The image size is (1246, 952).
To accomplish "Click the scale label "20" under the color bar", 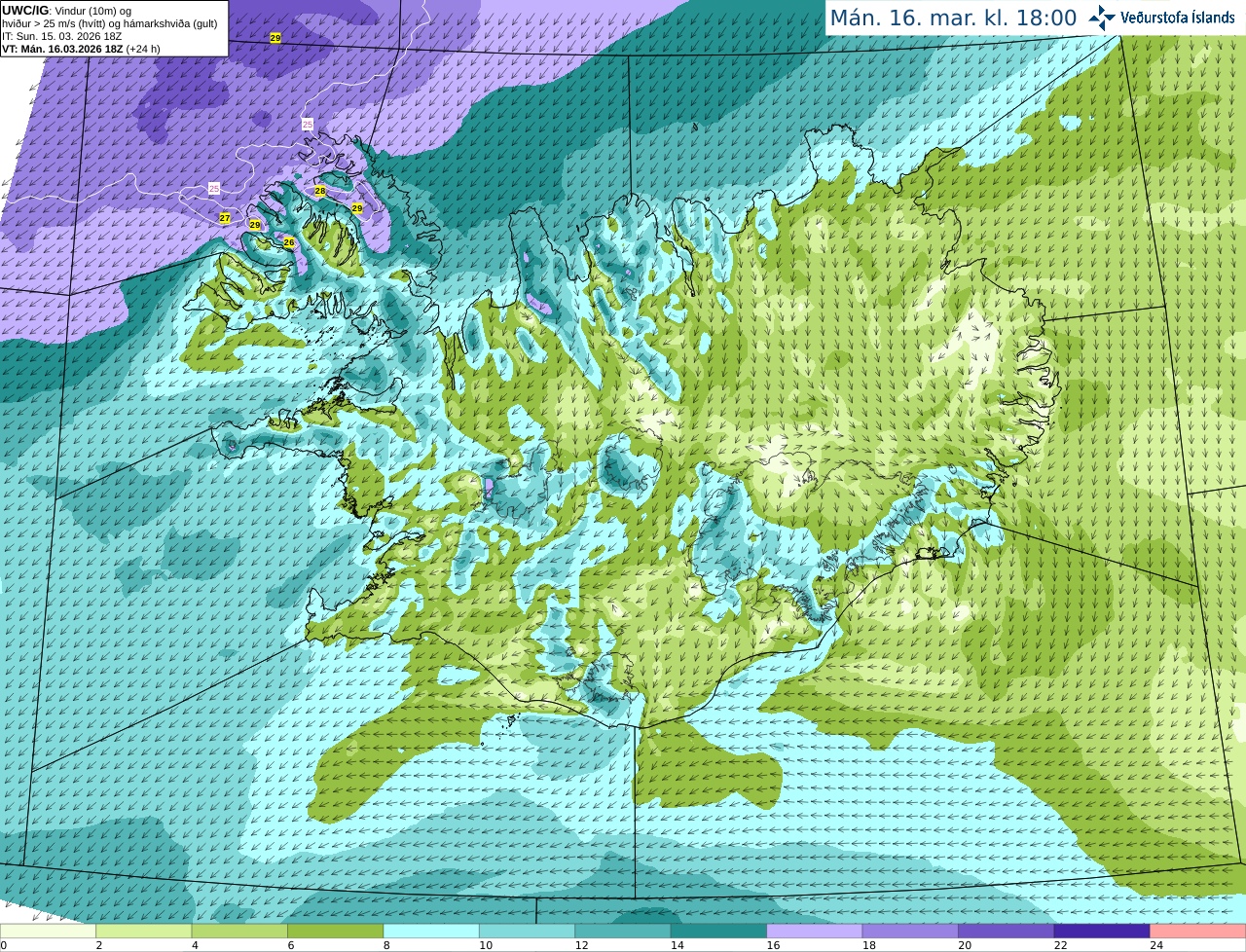I will 965,945.
